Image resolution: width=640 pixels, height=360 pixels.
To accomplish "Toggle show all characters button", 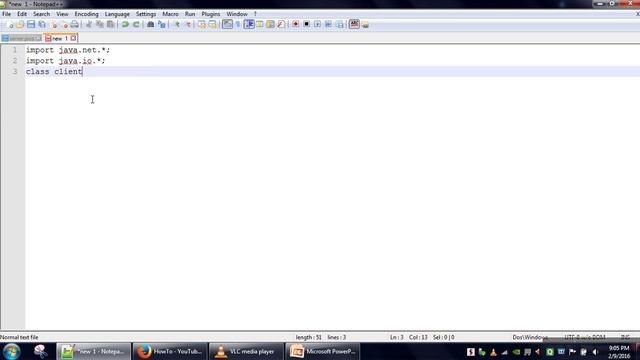I will (x=238, y=24).
